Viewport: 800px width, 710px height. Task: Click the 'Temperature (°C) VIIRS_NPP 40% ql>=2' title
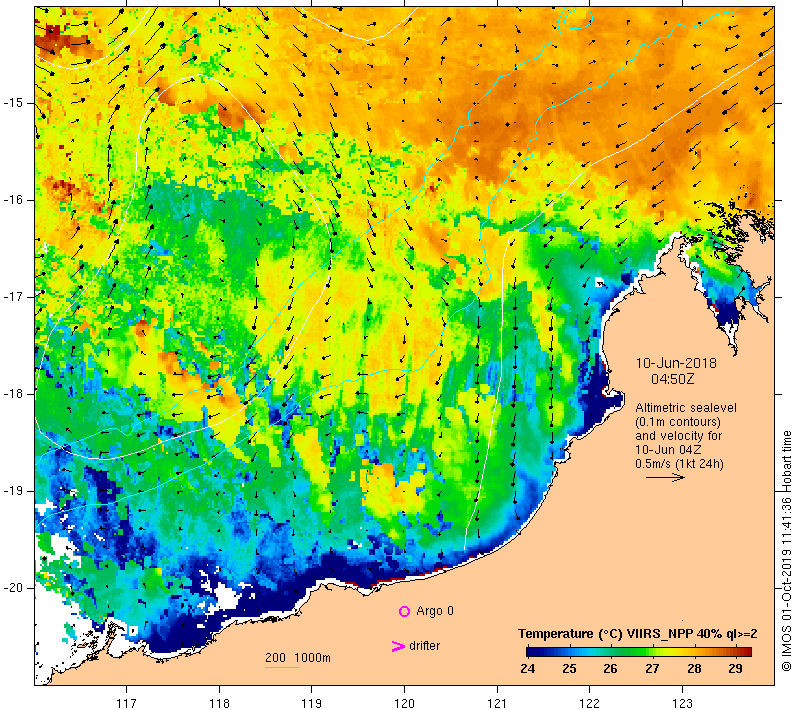[x=638, y=634]
